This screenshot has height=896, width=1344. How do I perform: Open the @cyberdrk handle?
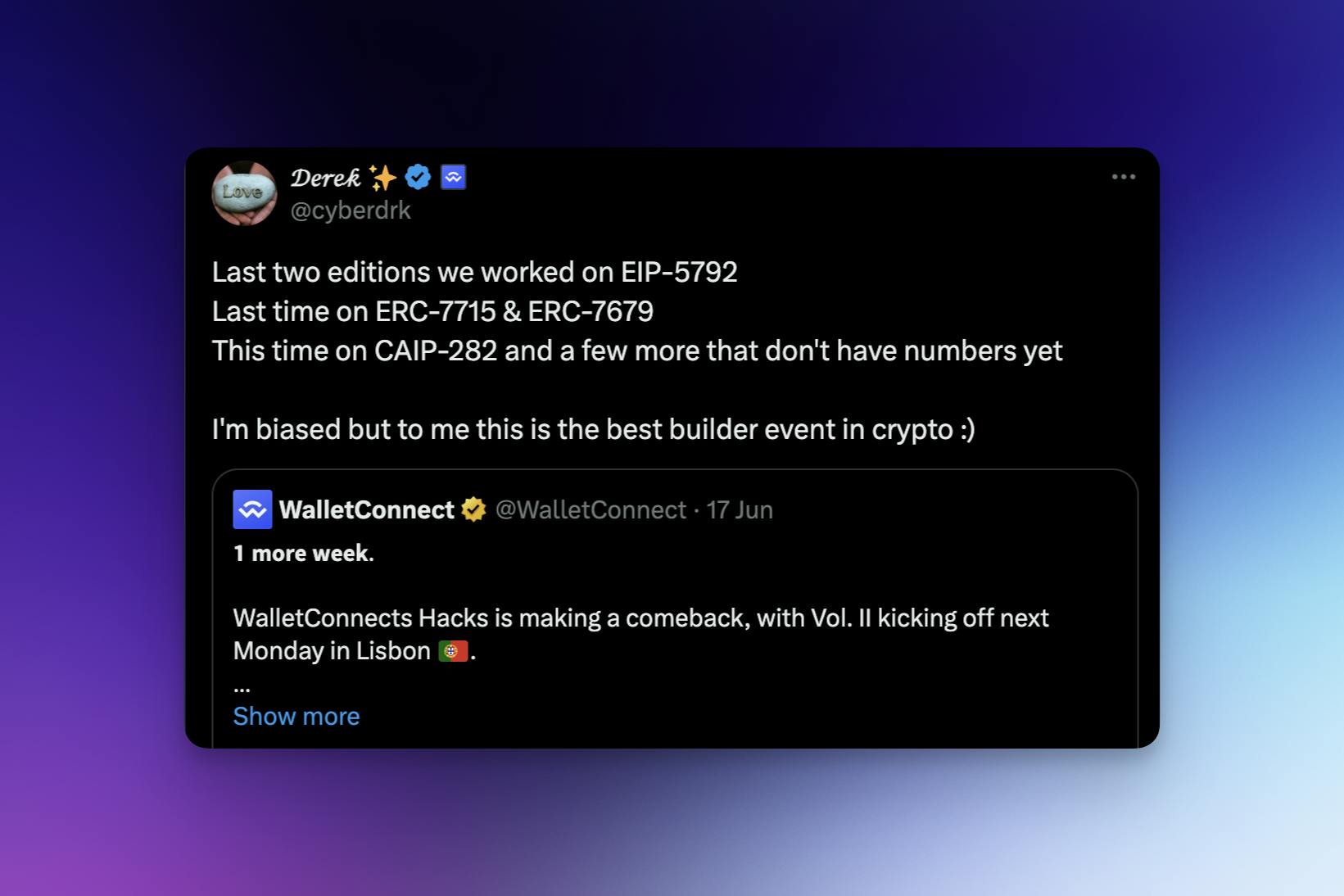pos(351,210)
